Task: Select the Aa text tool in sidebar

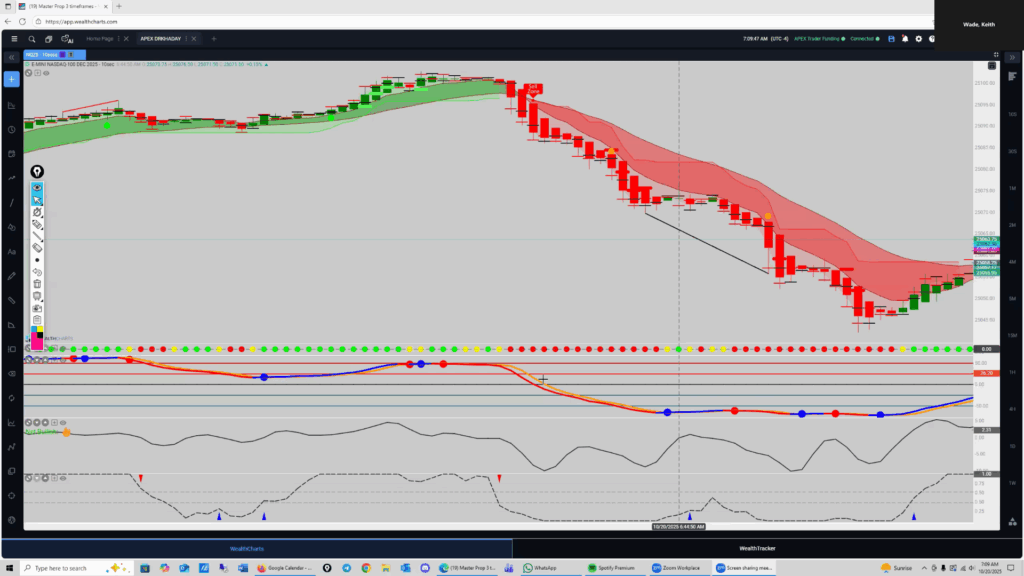Action: coord(11,251)
